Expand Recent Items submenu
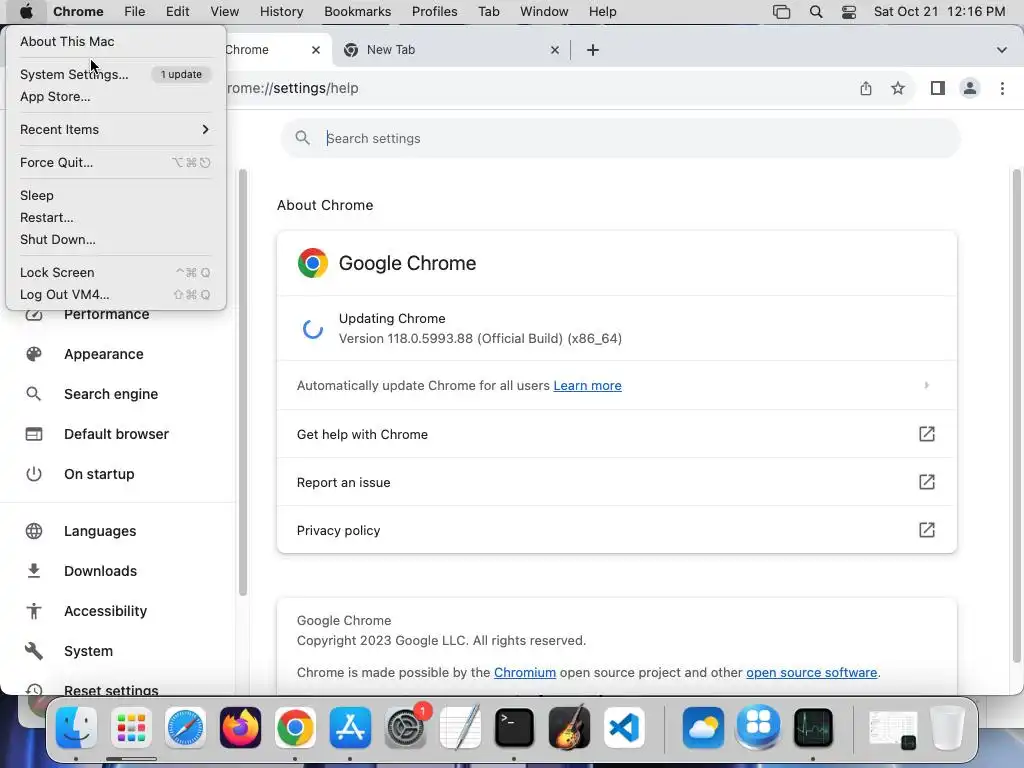Viewport: 1024px width, 768px height. click(x=115, y=129)
